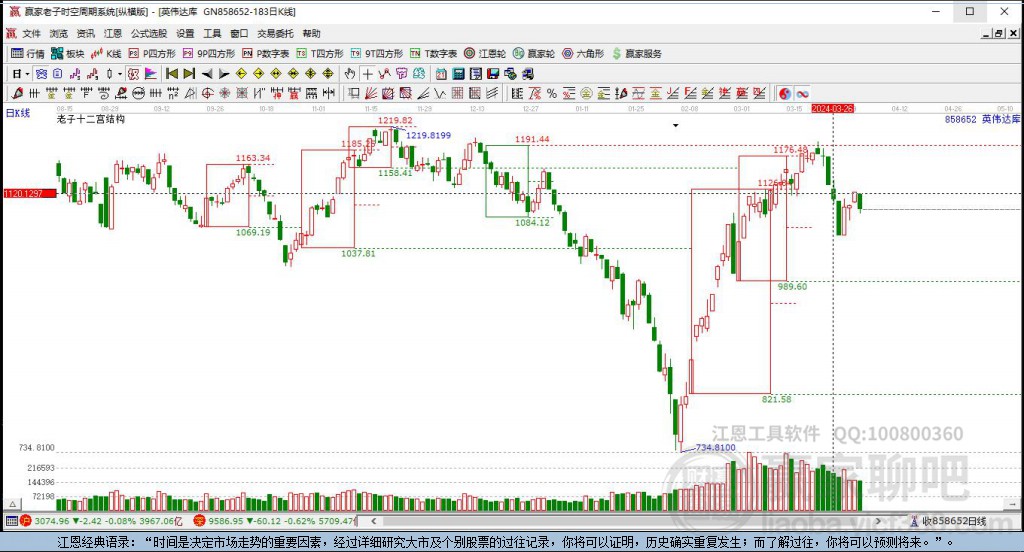Screen dimensions: 1024x552
Task: Open the 资讯 menu
Action: [x=86, y=33]
